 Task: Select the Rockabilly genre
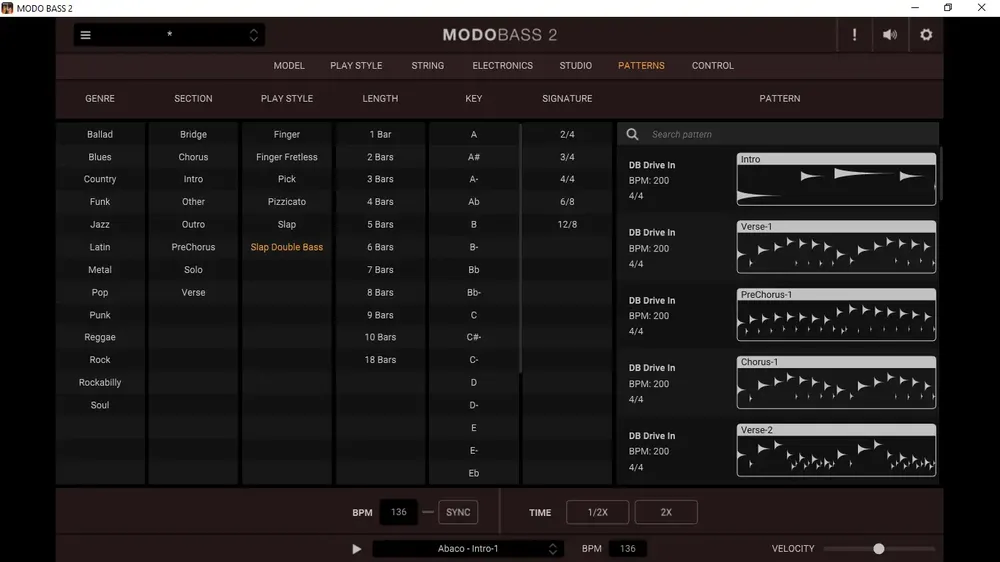click(100, 382)
